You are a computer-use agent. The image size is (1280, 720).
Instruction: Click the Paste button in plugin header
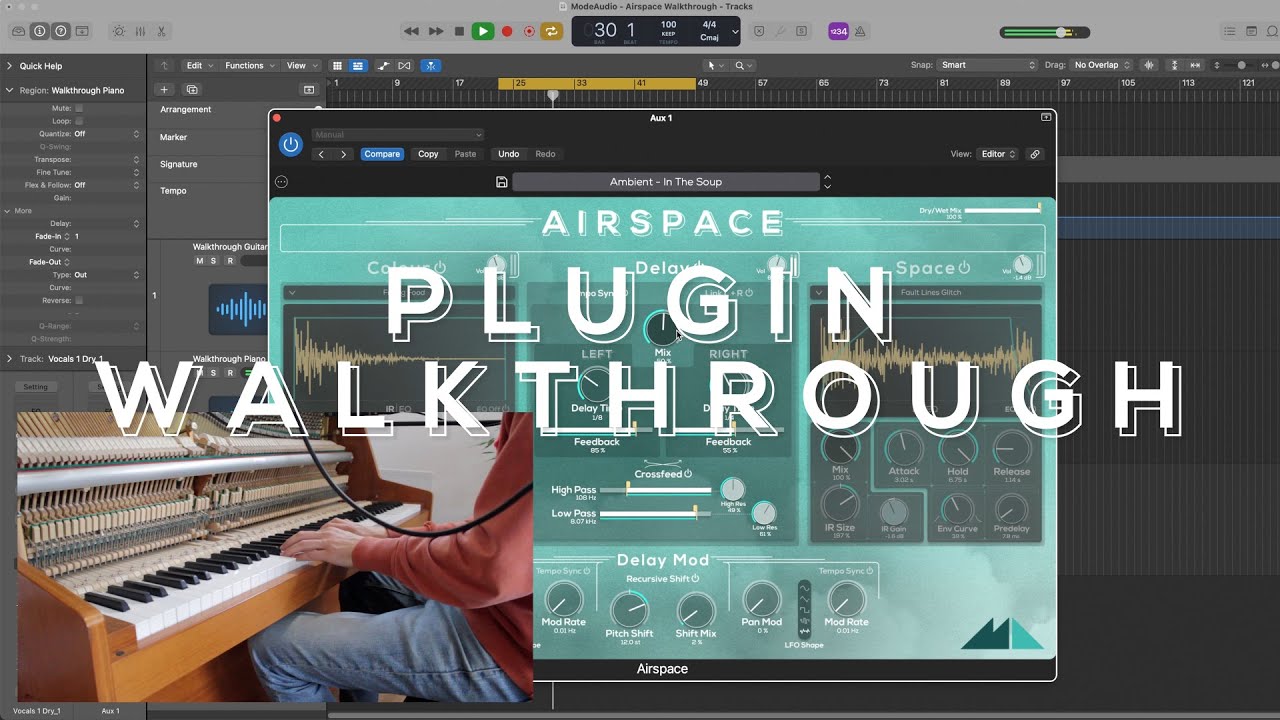click(465, 154)
